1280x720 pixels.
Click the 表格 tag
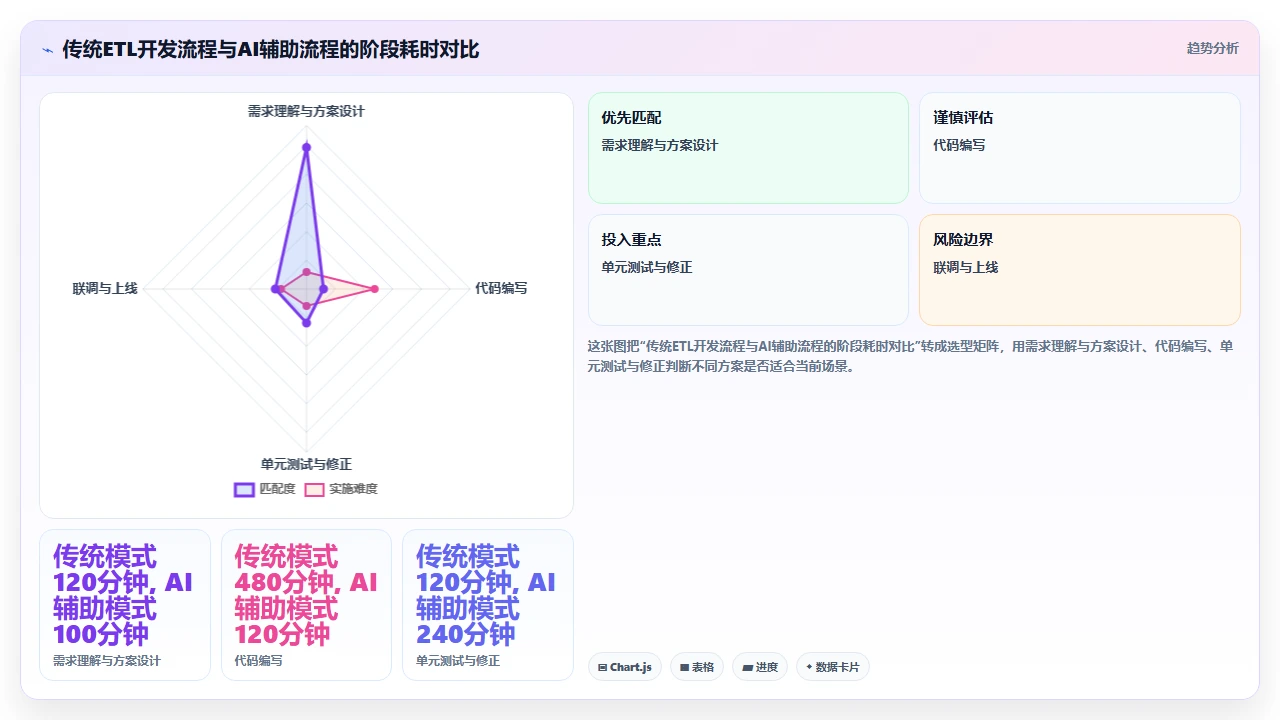coord(697,667)
